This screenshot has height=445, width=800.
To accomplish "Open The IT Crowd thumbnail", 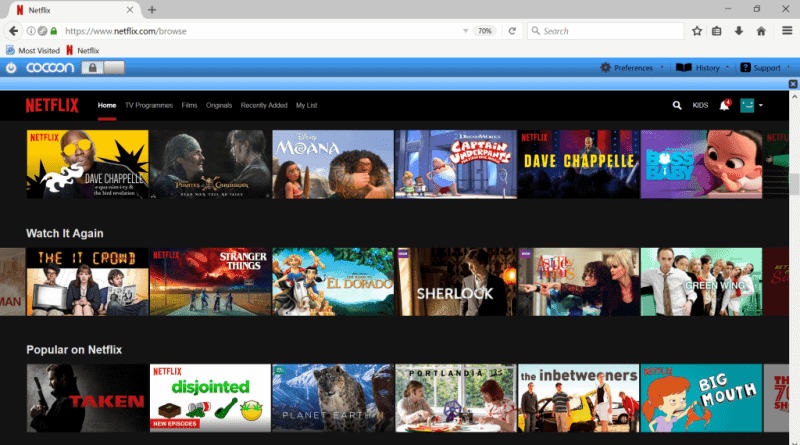I will [x=88, y=282].
